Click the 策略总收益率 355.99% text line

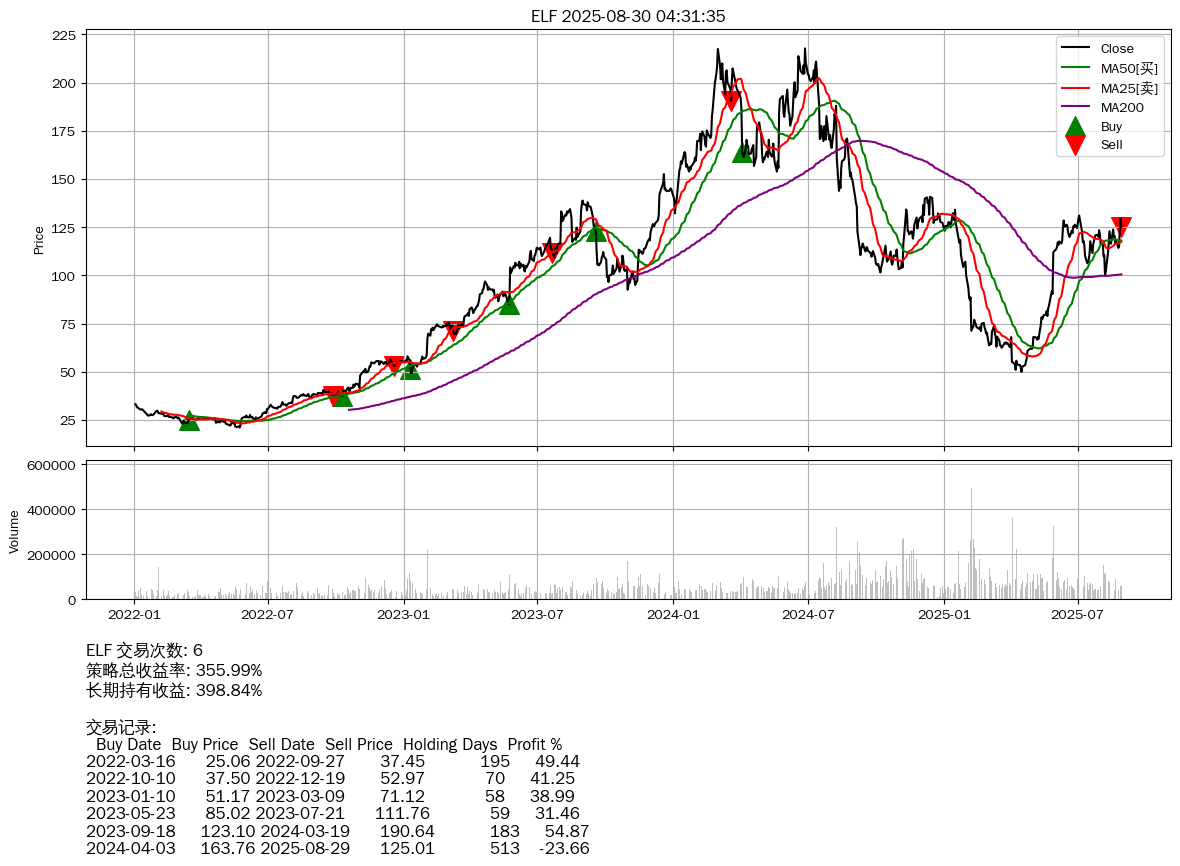[174, 670]
